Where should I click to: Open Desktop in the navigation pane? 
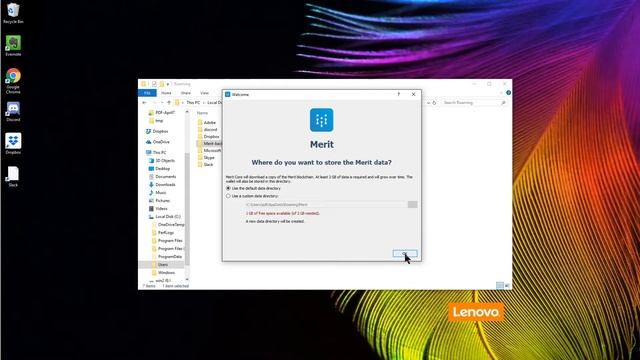(x=160, y=169)
